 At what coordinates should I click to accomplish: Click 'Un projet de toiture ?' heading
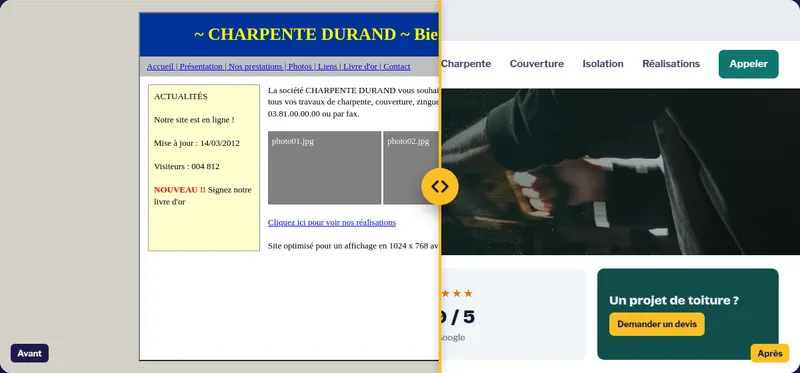674,301
